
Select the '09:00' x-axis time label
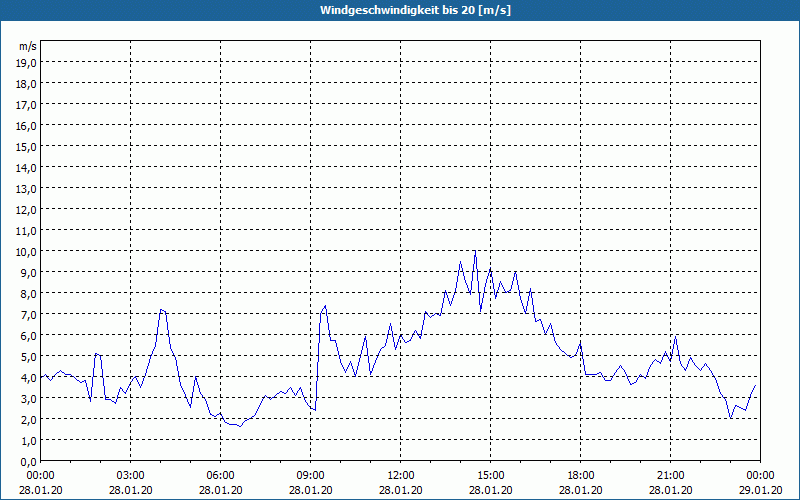pos(311,476)
